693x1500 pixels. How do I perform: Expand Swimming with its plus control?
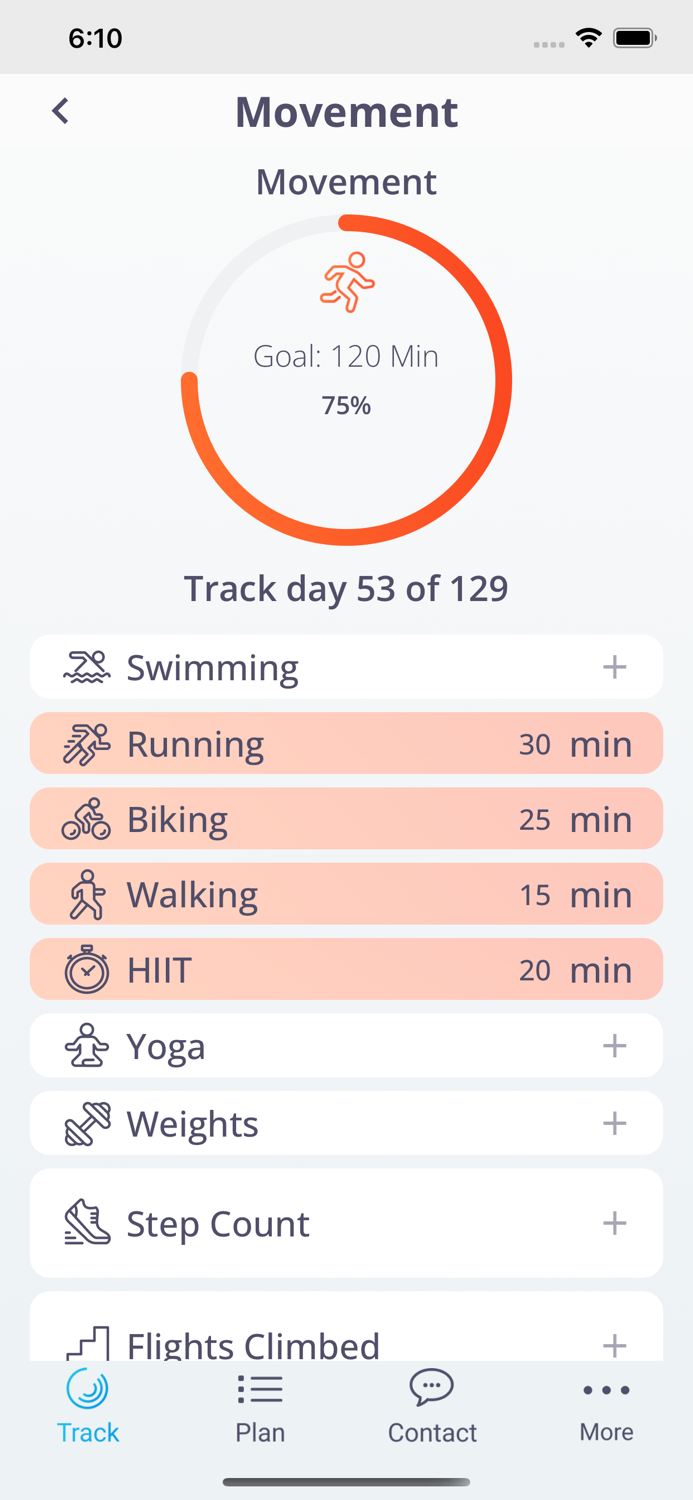tap(616, 666)
